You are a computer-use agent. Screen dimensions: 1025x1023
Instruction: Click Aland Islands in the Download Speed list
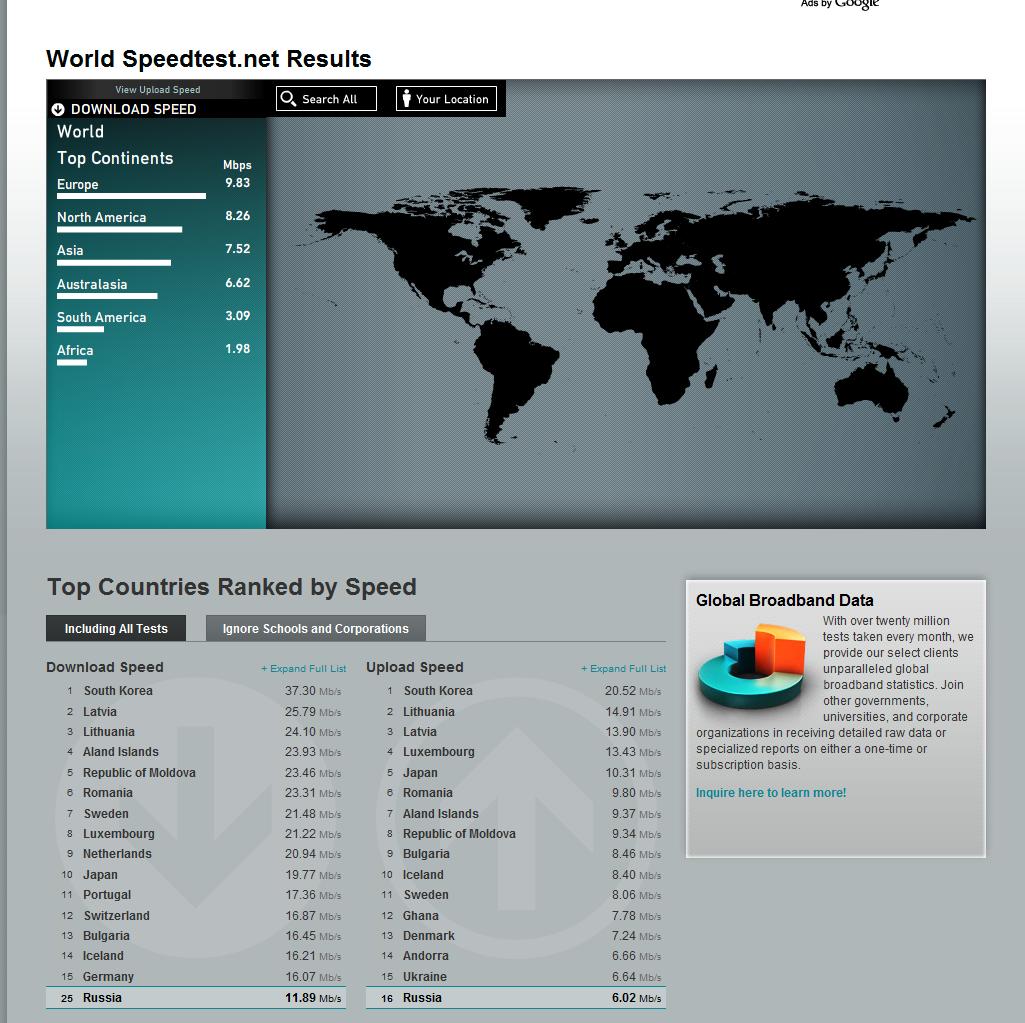[121, 752]
